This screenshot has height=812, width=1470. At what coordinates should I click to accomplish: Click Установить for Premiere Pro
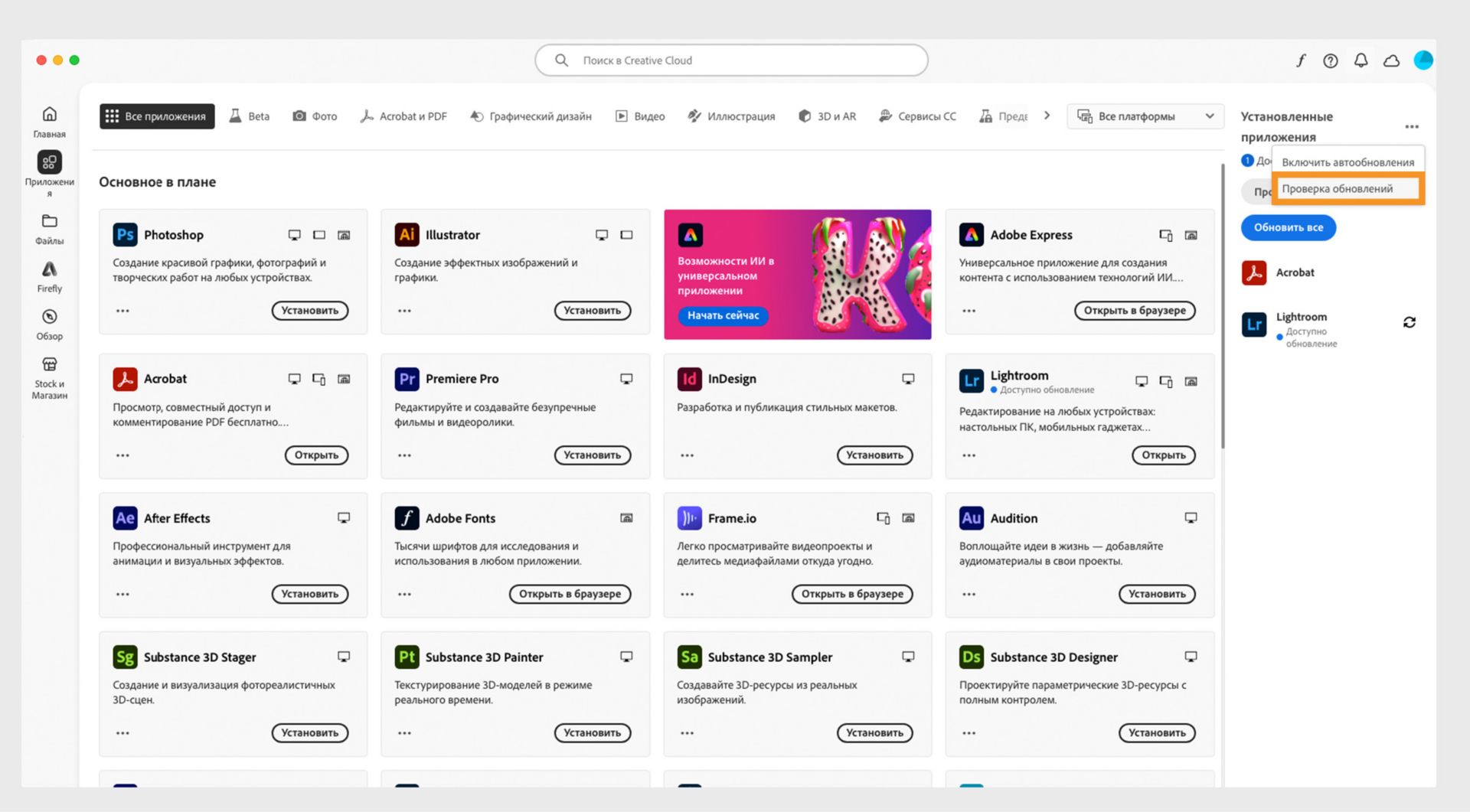[x=592, y=455]
